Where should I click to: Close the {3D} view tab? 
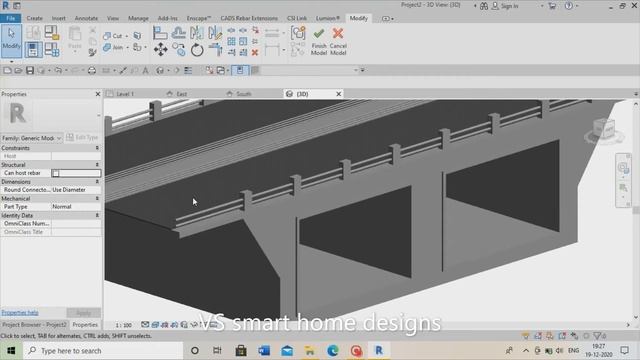(338, 94)
